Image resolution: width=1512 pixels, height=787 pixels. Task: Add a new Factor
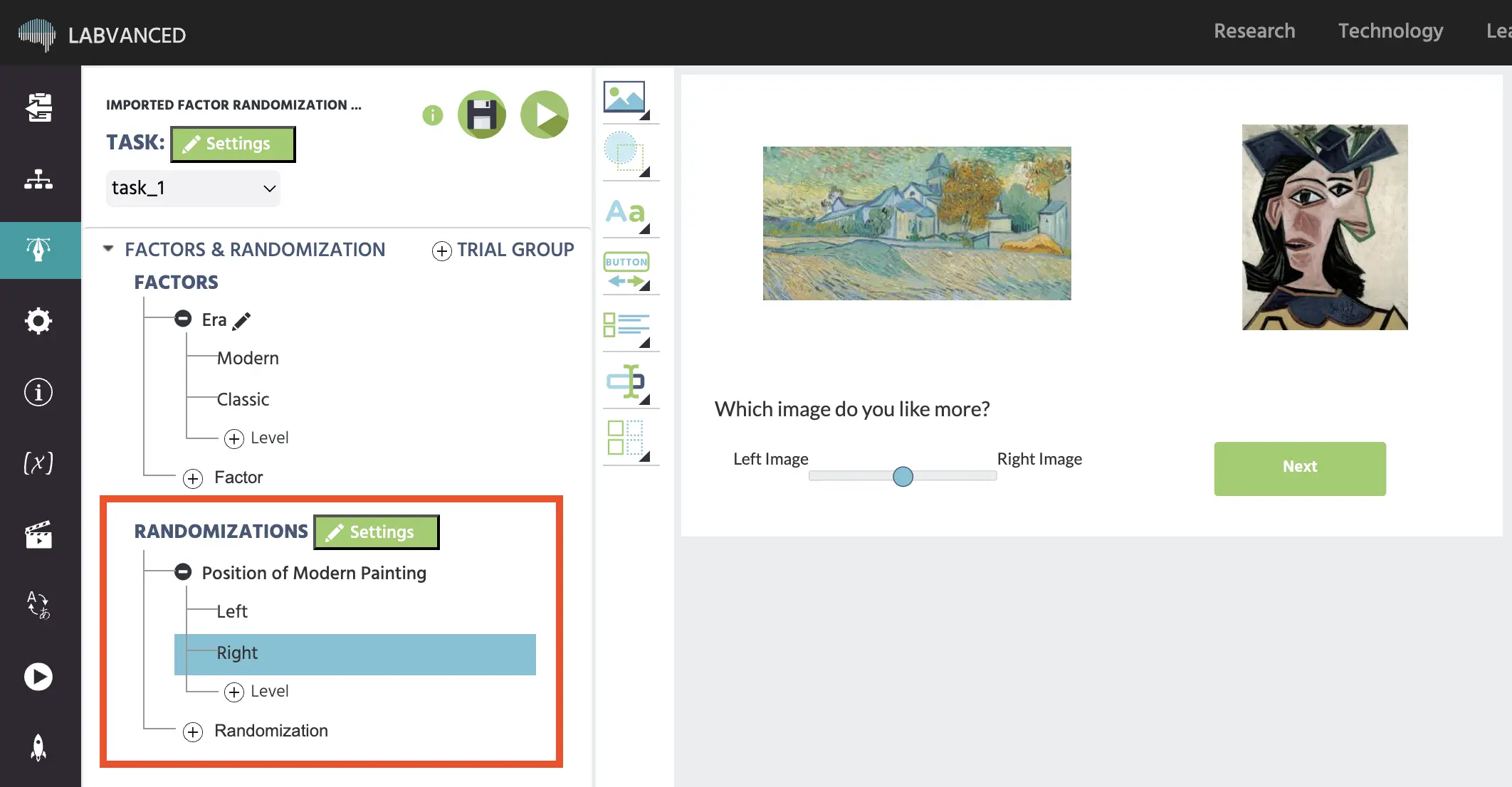click(x=223, y=477)
